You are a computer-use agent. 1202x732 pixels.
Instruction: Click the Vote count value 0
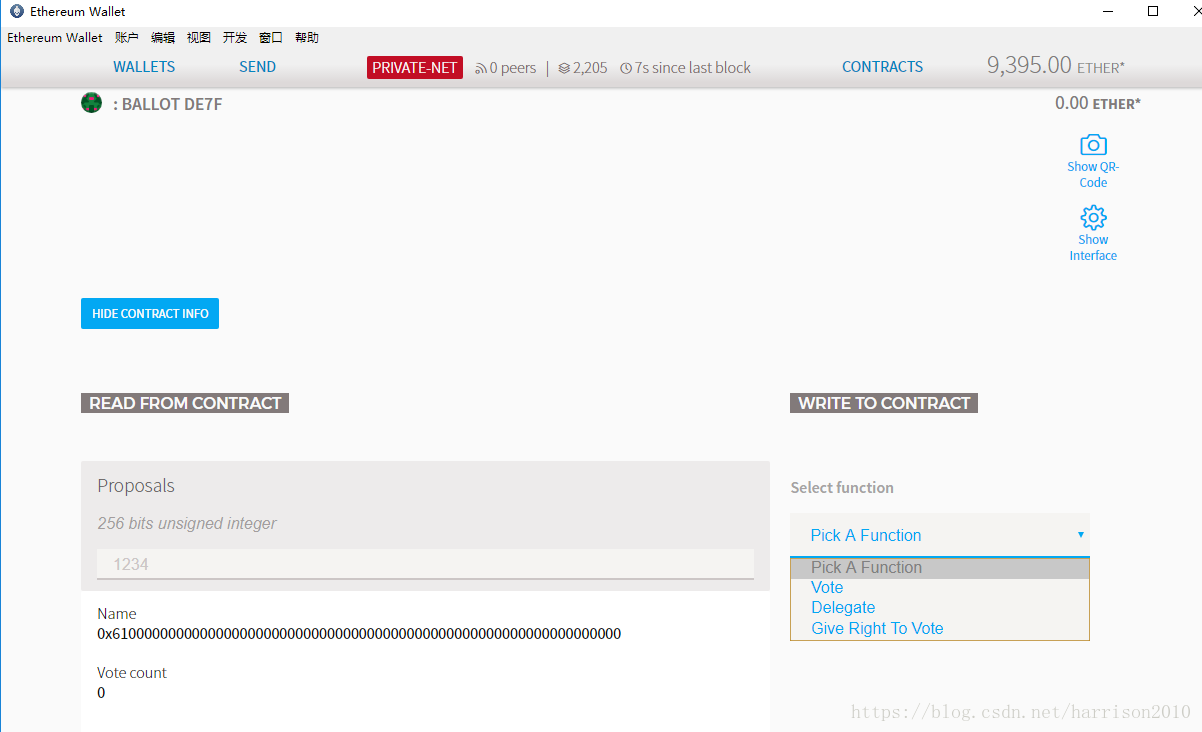click(101, 693)
